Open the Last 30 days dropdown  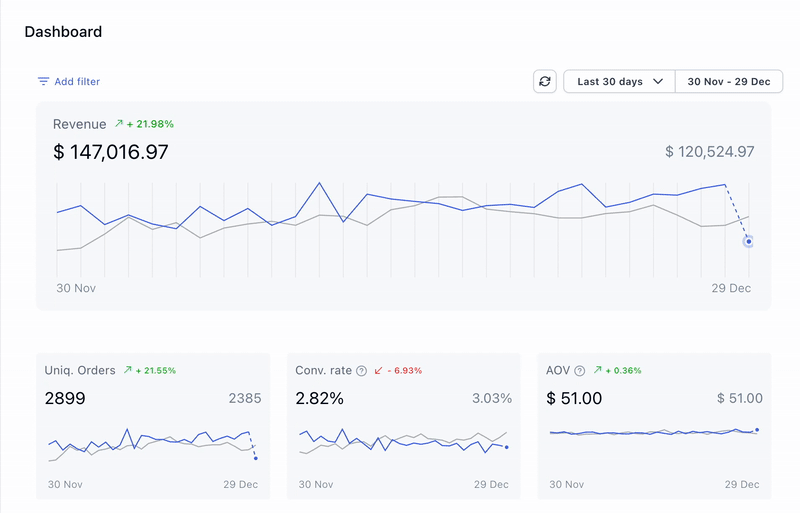pos(620,82)
